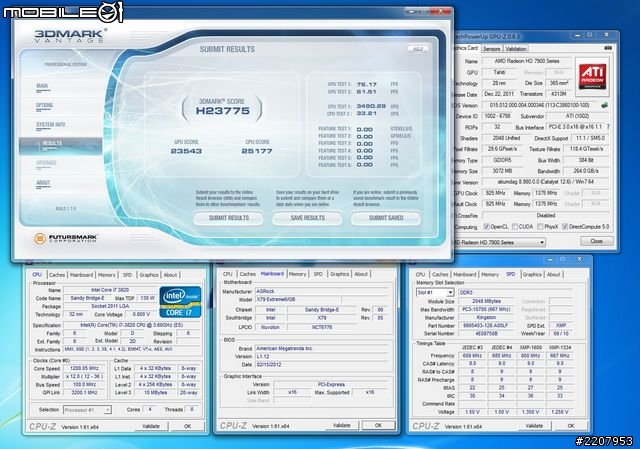
Task: Click Validate in CPU-Z Mainboard window
Action: 342,425
